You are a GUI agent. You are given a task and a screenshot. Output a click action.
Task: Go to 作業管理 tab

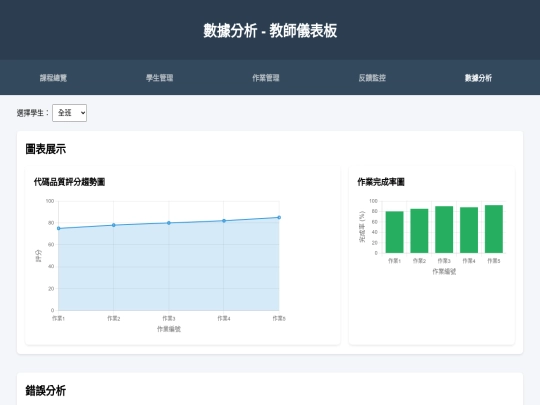point(266,78)
